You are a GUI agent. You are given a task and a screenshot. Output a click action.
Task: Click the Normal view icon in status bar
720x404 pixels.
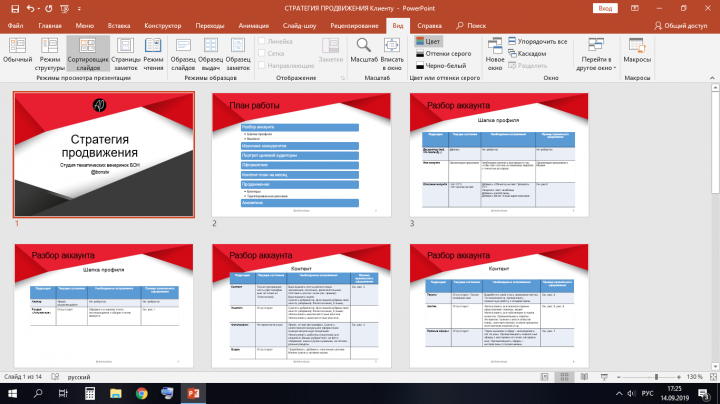(545, 377)
